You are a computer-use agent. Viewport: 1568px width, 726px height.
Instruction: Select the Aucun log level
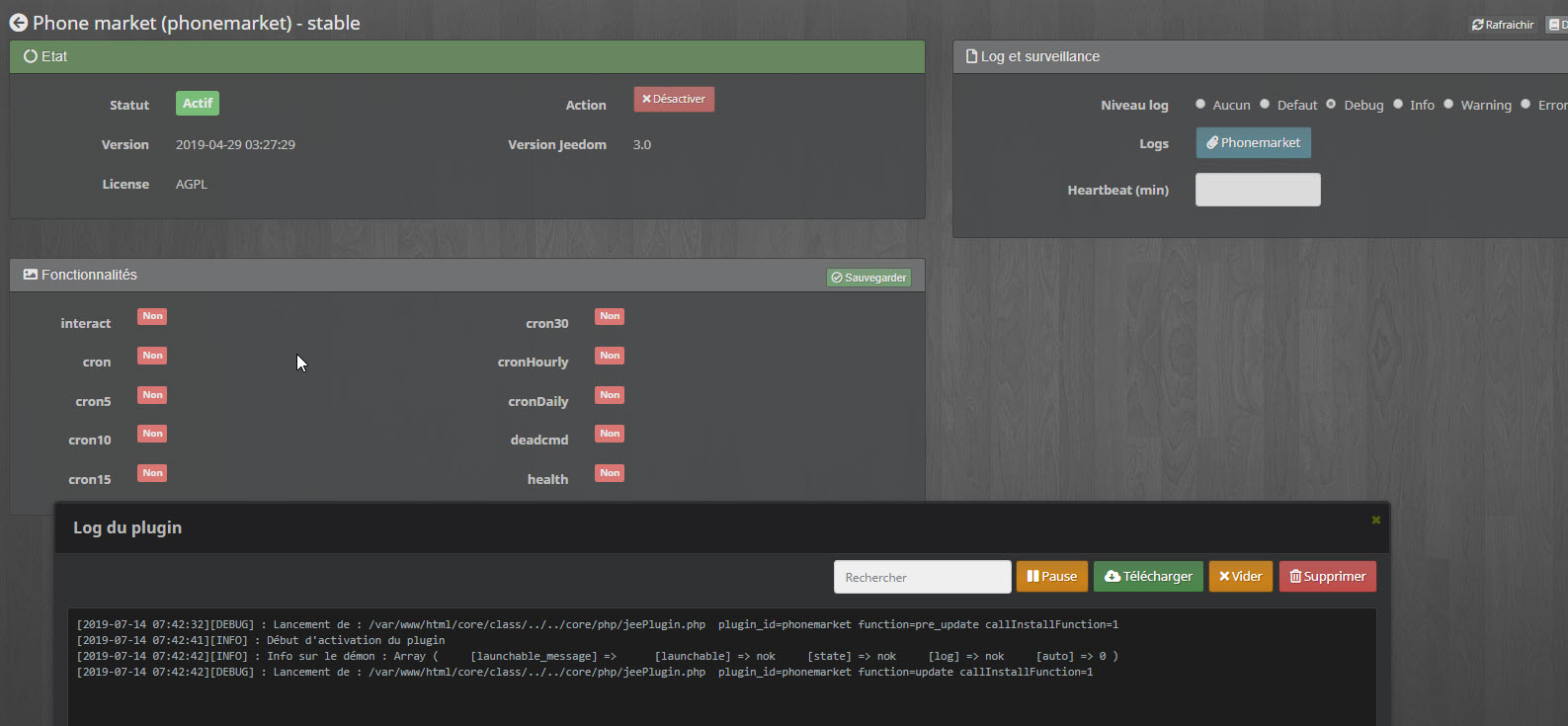[x=1200, y=104]
